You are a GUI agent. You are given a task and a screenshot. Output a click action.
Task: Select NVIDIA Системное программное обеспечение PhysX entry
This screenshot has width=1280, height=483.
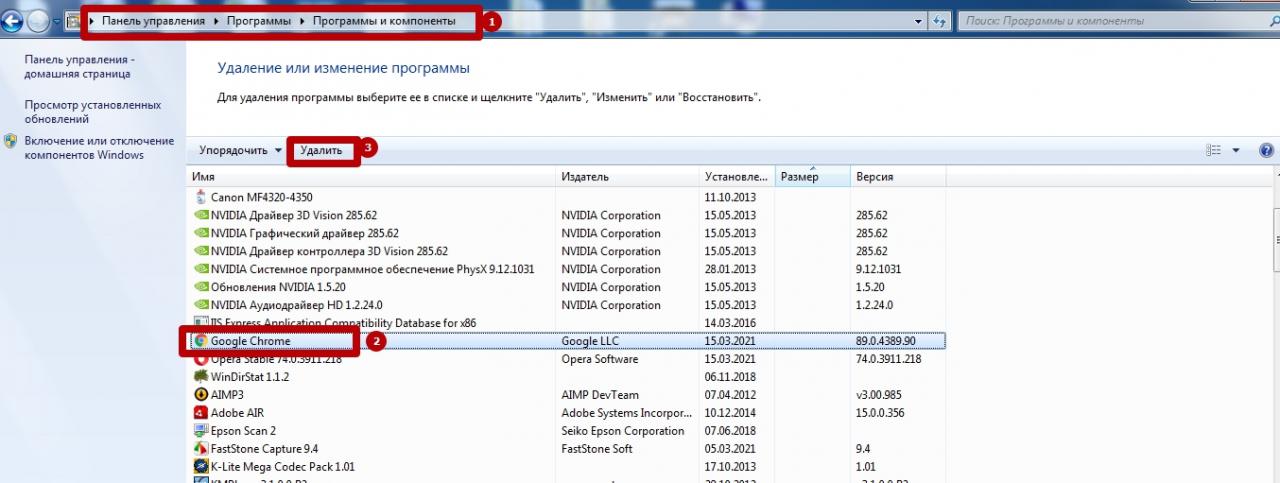pos(372,269)
